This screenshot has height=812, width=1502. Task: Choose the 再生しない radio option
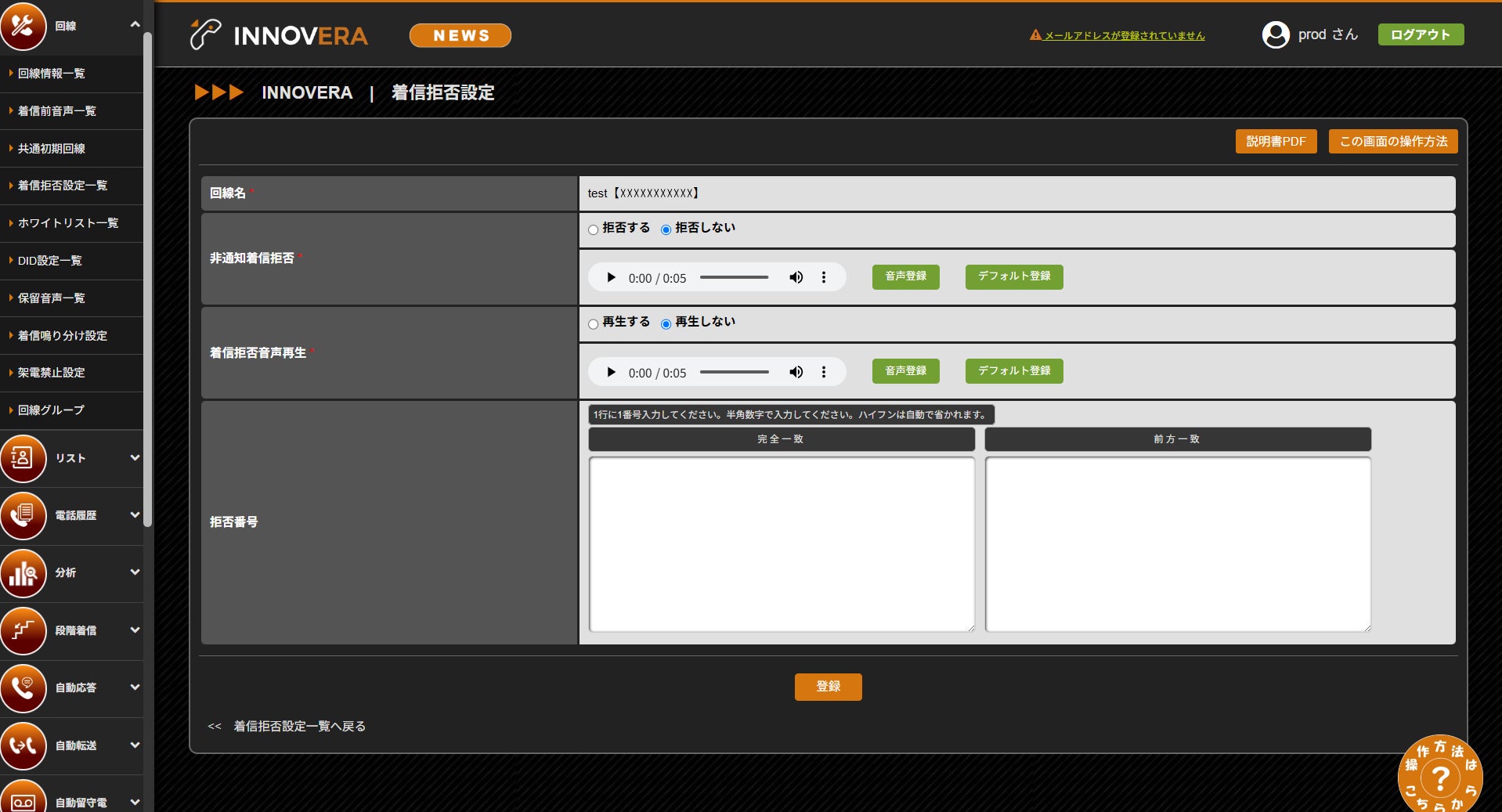click(666, 323)
